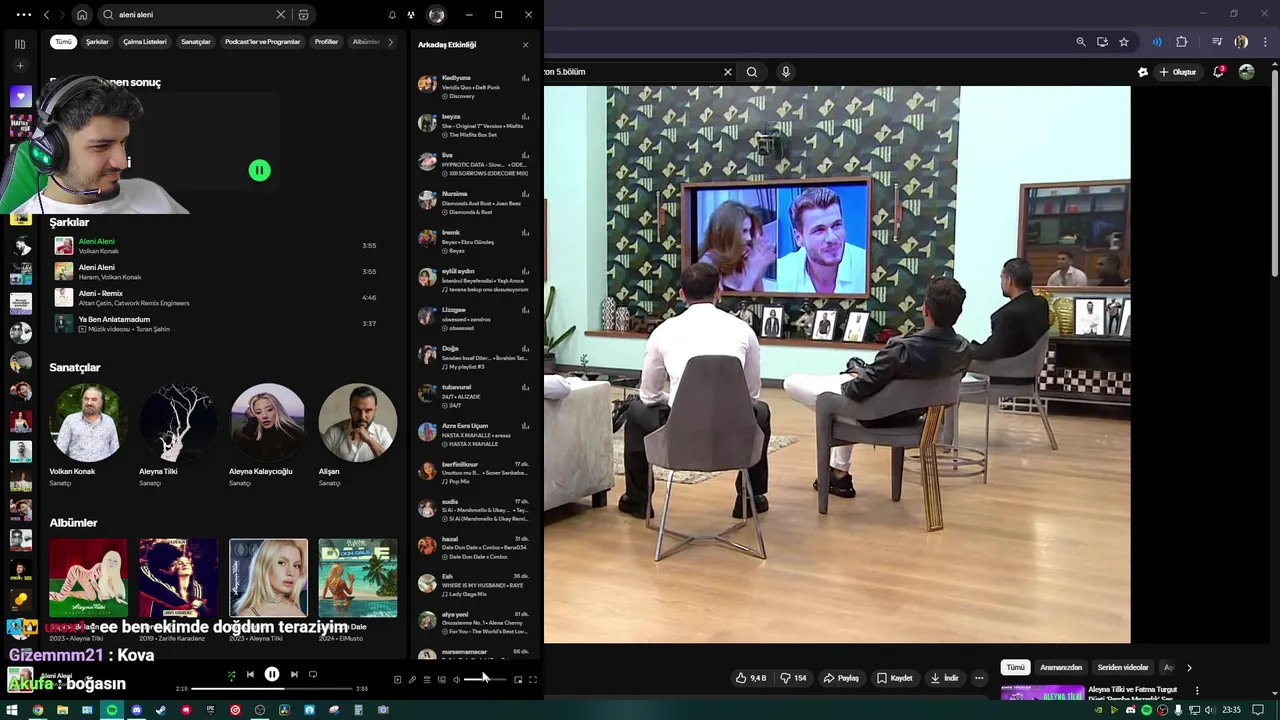Screen dimensions: 1280x720
Task: Open YouTube notifications bell
Action: pos(1219,72)
